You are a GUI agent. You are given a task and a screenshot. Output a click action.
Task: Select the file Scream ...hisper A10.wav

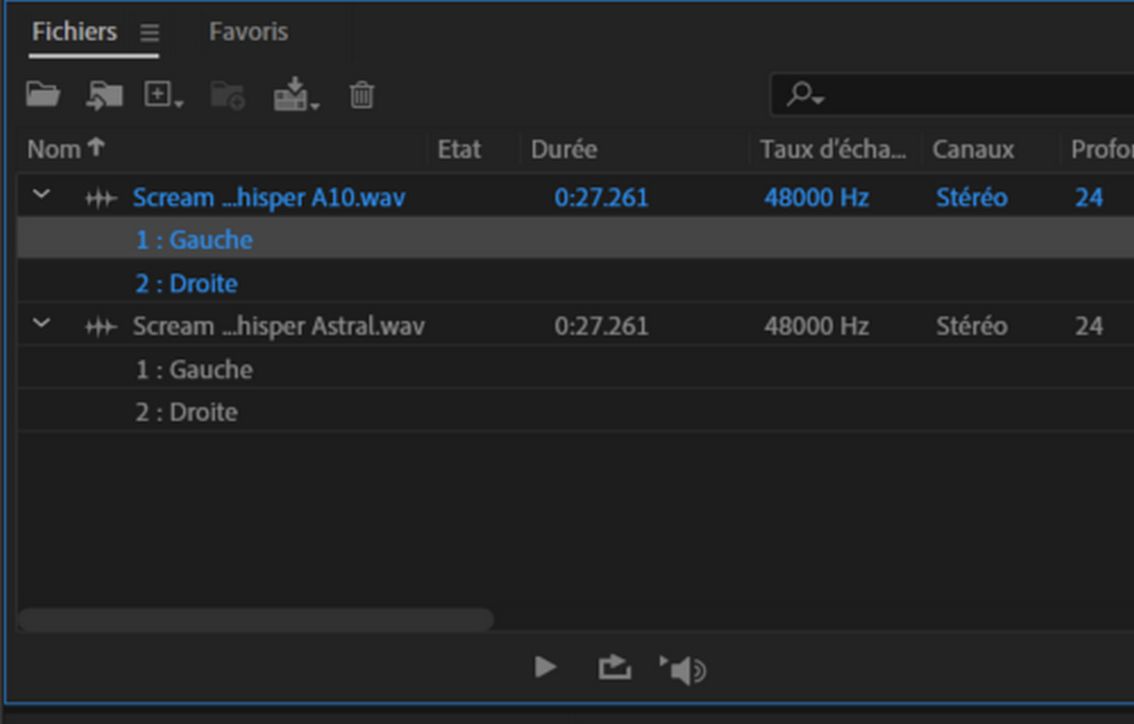point(269,197)
